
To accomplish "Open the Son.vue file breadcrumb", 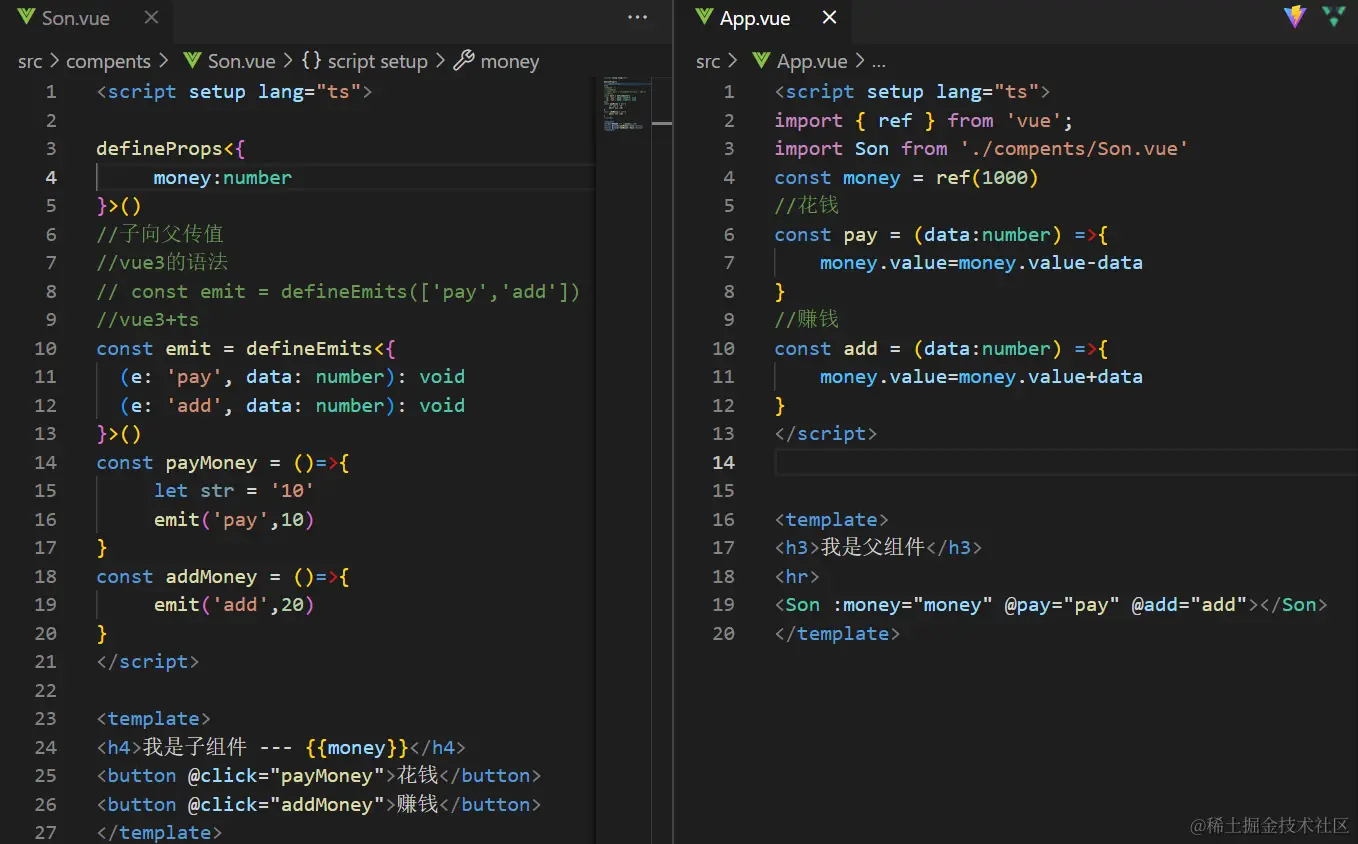I will pos(230,61).
